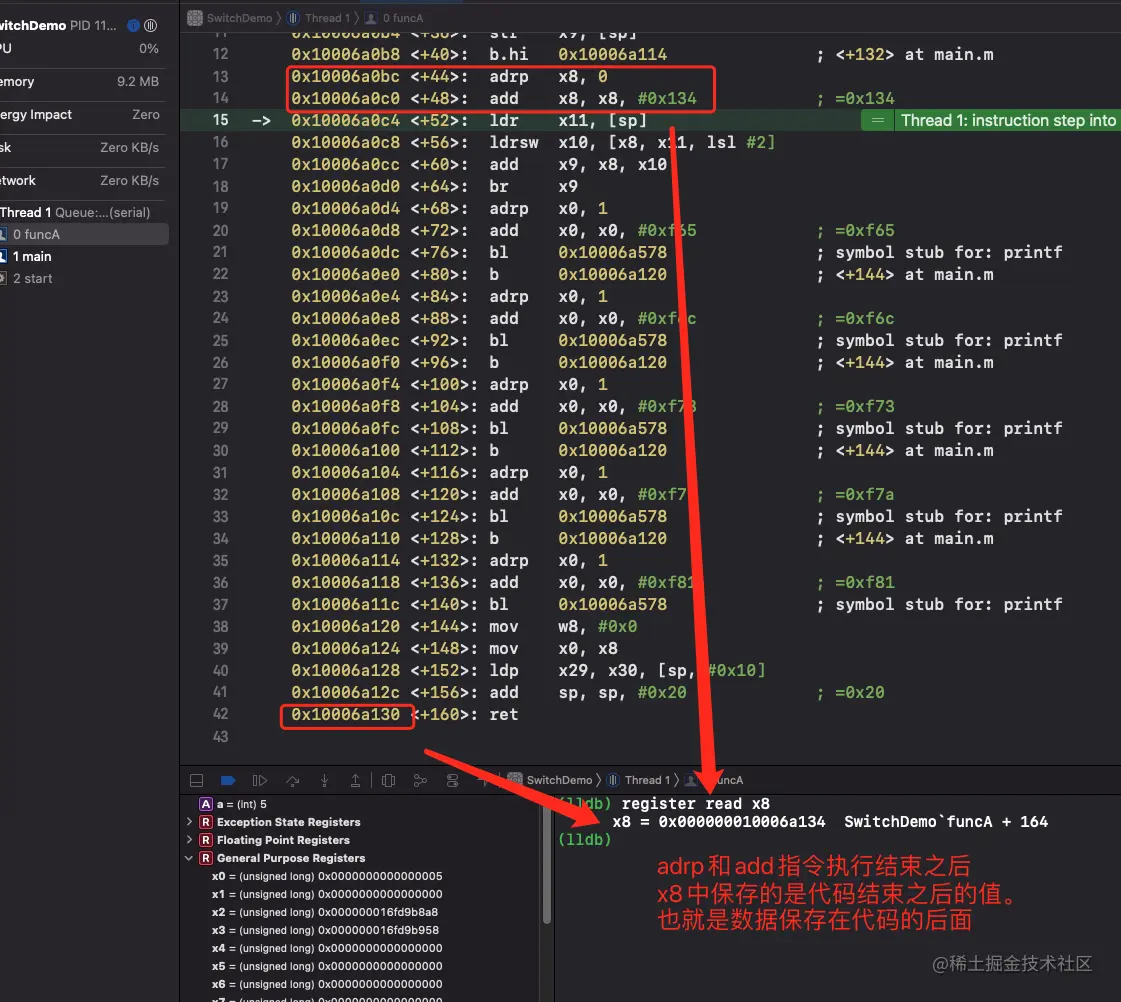Expand Floating Point Registers group
The image size is (1121, 1002).
coord(189,840)
